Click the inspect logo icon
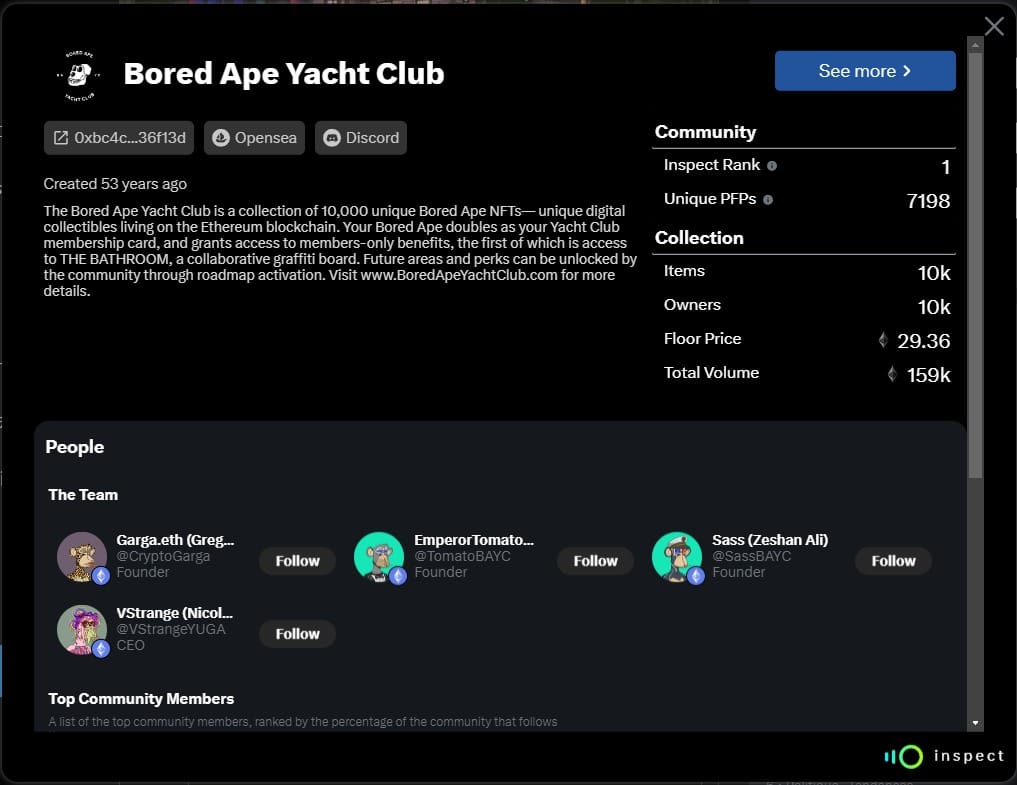 (x=903, y=756)
